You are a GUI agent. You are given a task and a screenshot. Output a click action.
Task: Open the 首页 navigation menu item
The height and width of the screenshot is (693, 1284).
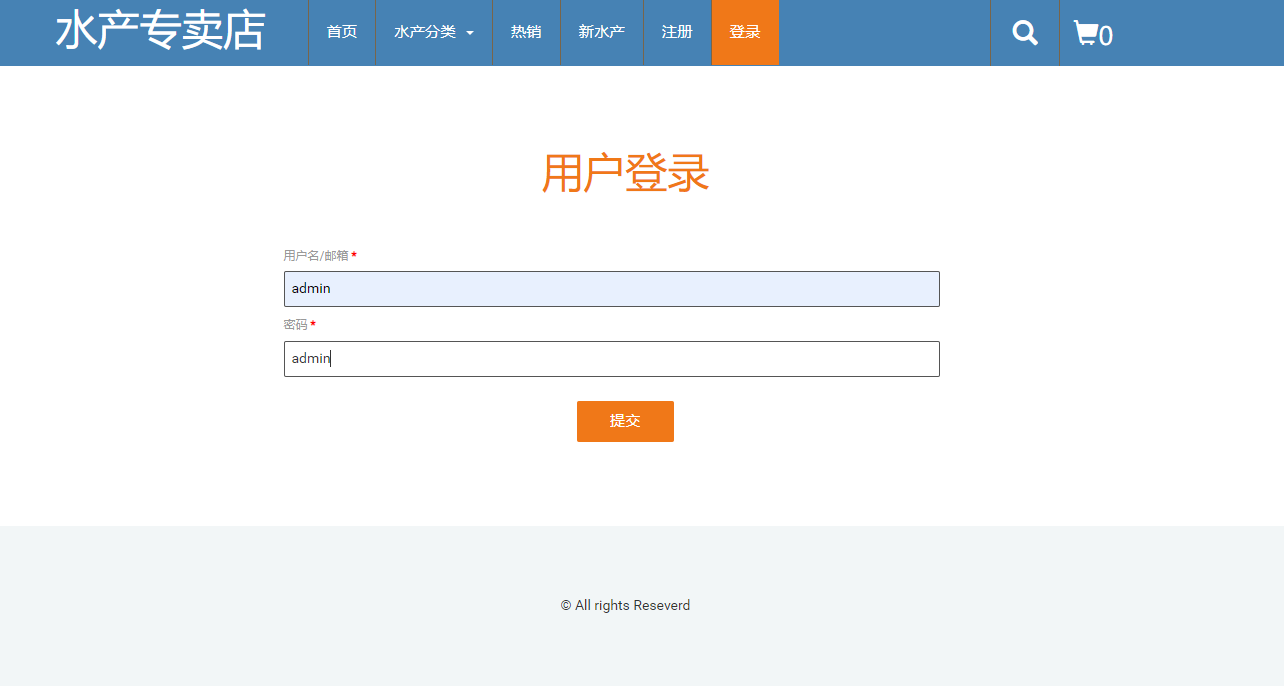pos(341,31)
